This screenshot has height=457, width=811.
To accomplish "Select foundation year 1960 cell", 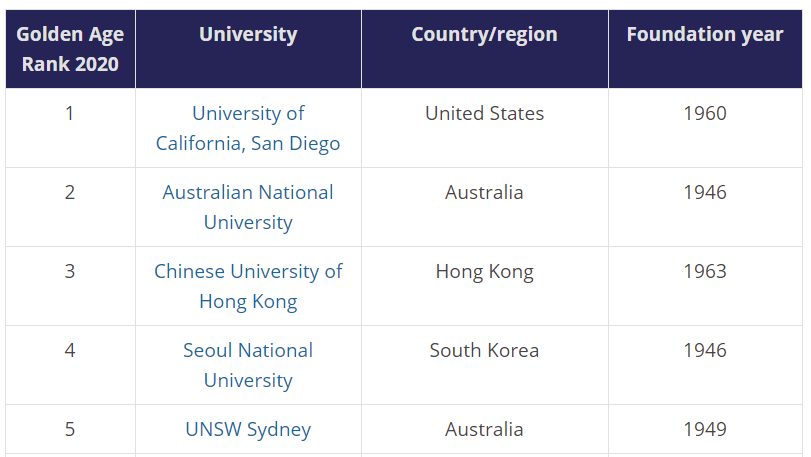I will click(x=705, y=113).
